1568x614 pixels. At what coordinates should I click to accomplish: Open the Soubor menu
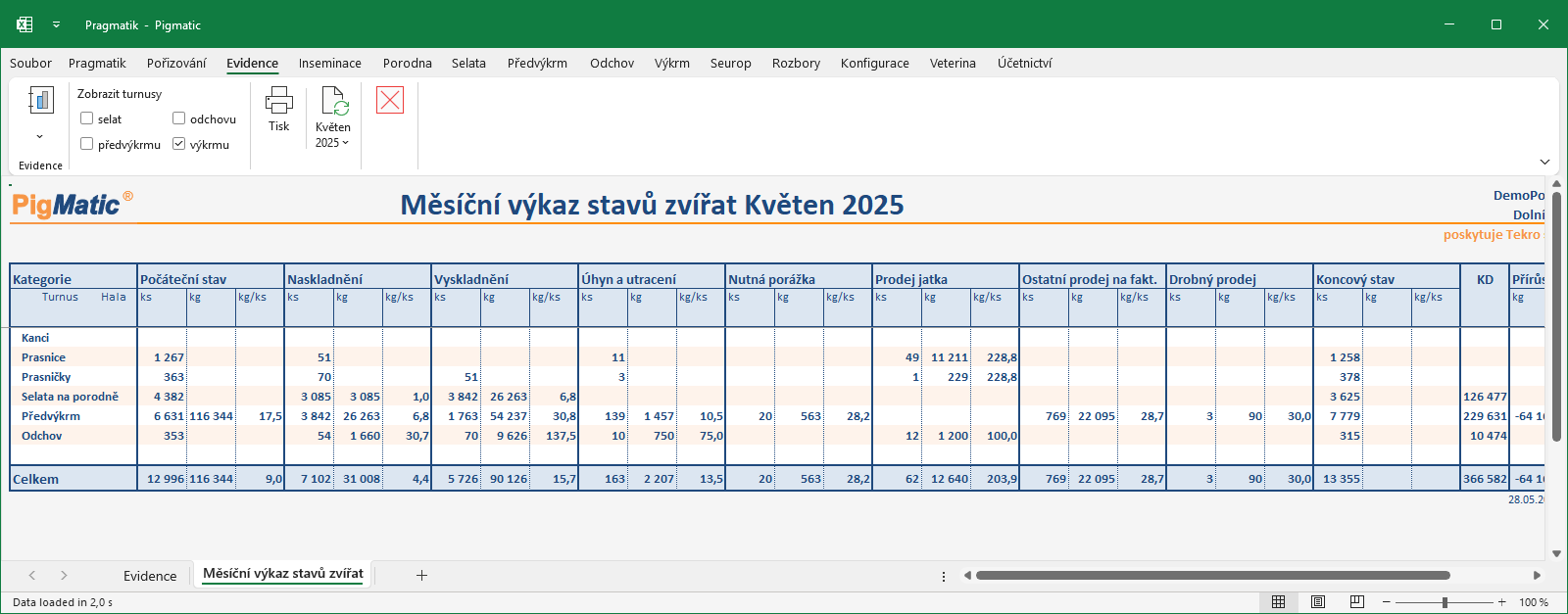[30, 63]
